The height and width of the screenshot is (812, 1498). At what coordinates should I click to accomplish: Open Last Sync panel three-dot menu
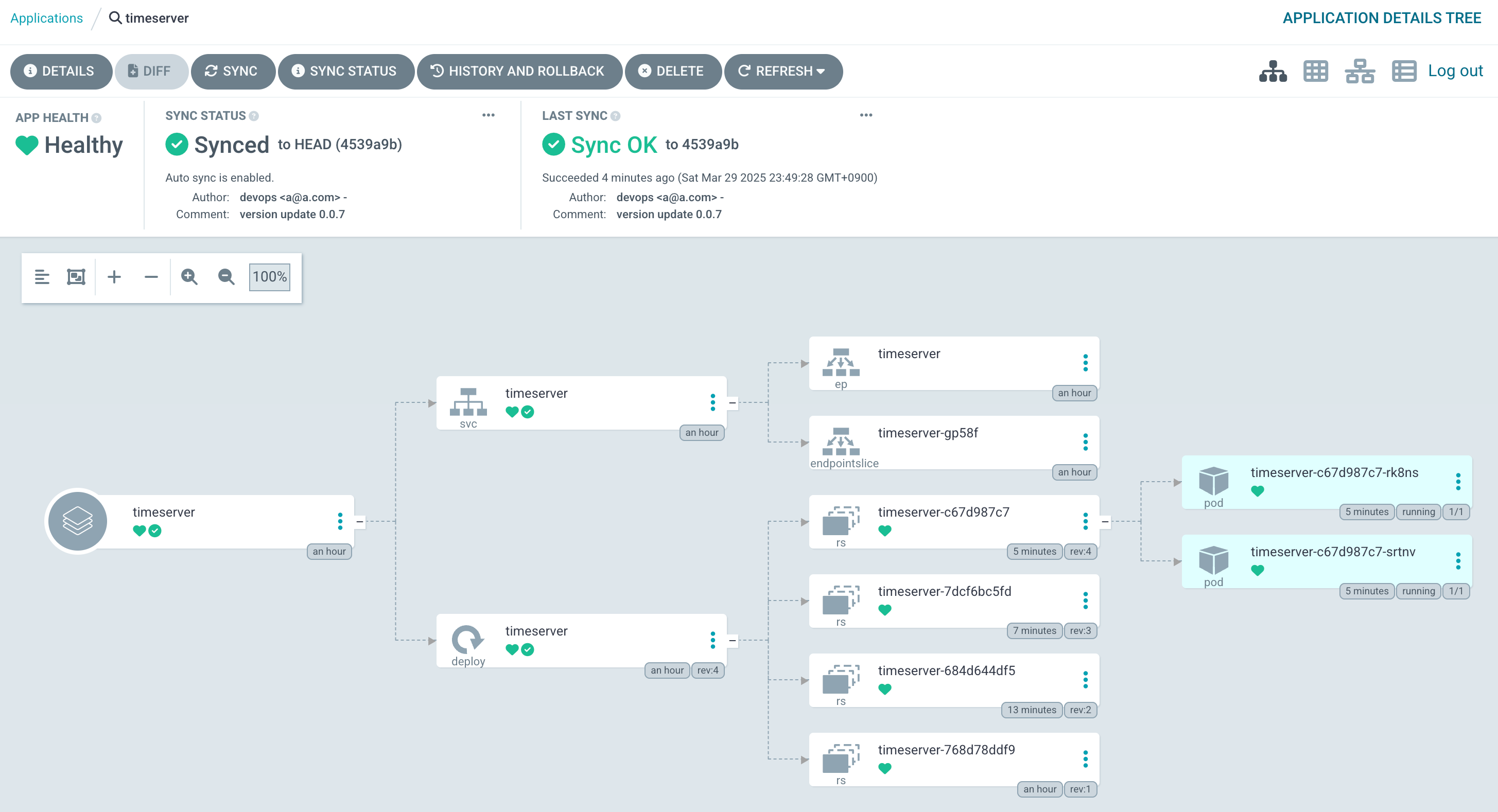pos(866,115)
